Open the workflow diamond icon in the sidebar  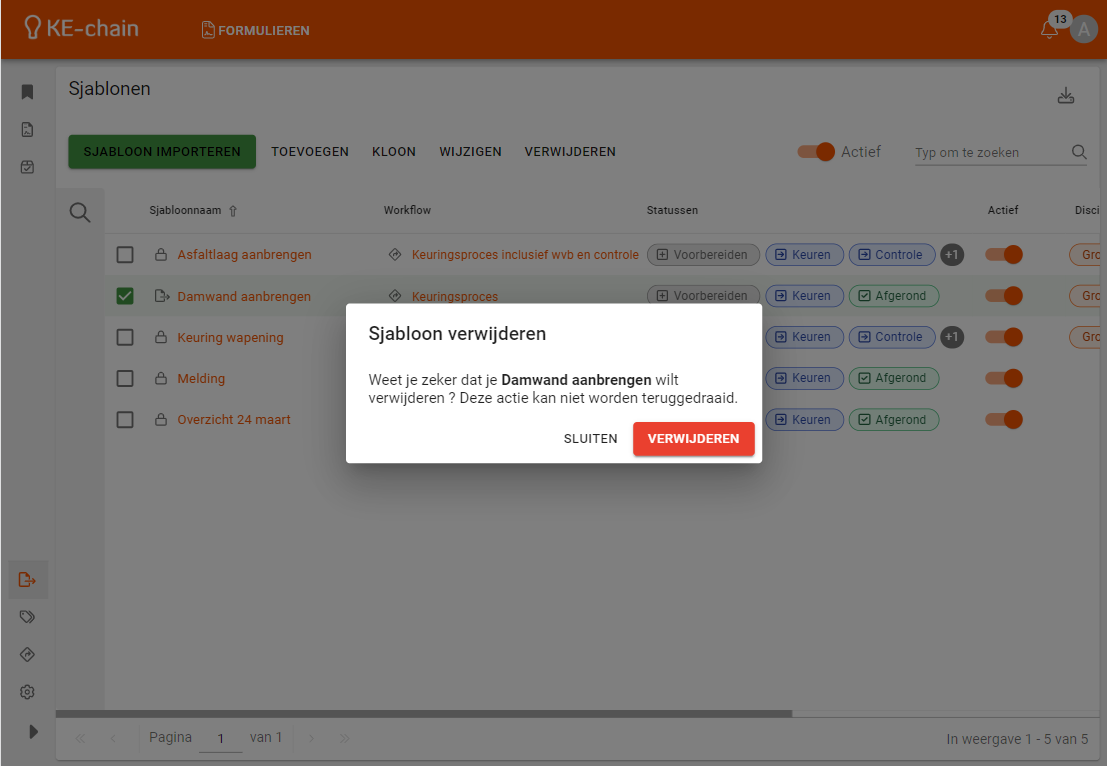(x=28, y=655)
